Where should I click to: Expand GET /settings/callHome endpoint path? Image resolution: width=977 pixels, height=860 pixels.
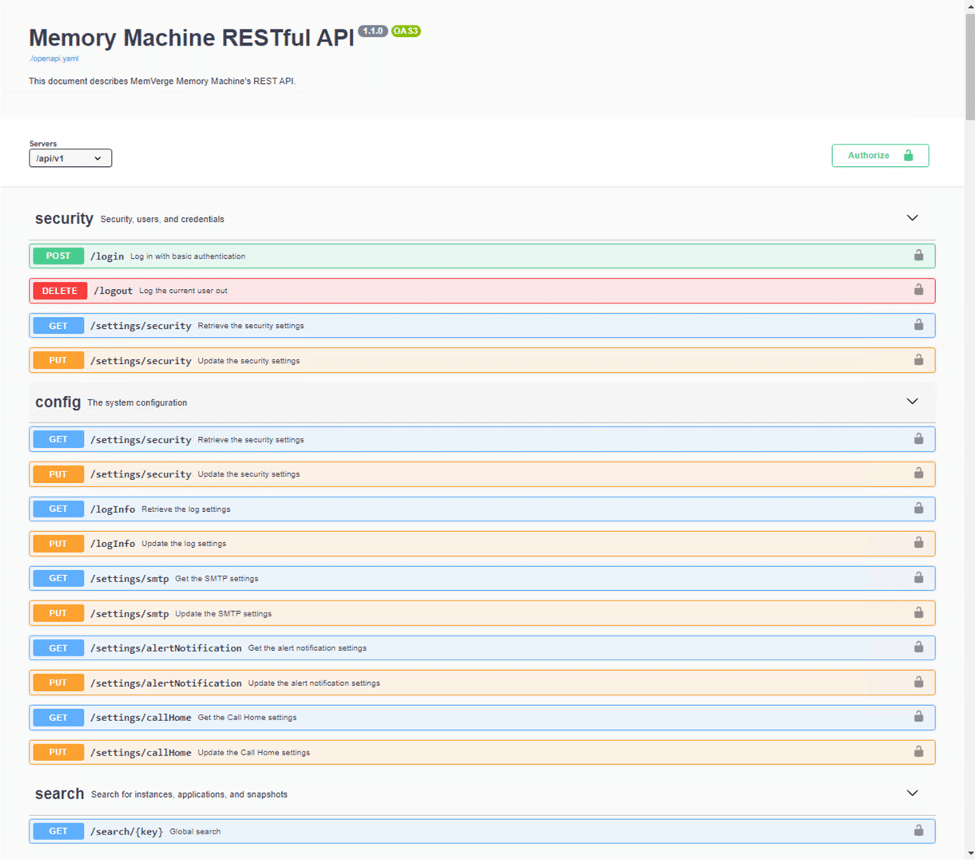click(x=141, y=718)
